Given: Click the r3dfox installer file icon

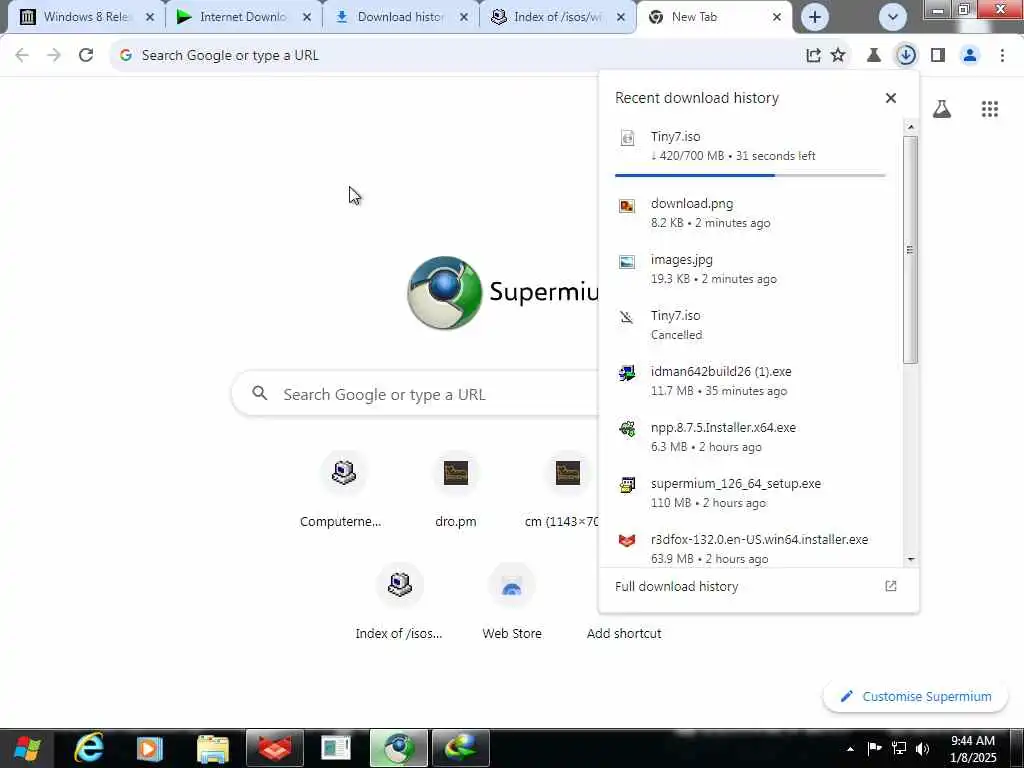Looking at the screenshot, I should coord(627,541).
